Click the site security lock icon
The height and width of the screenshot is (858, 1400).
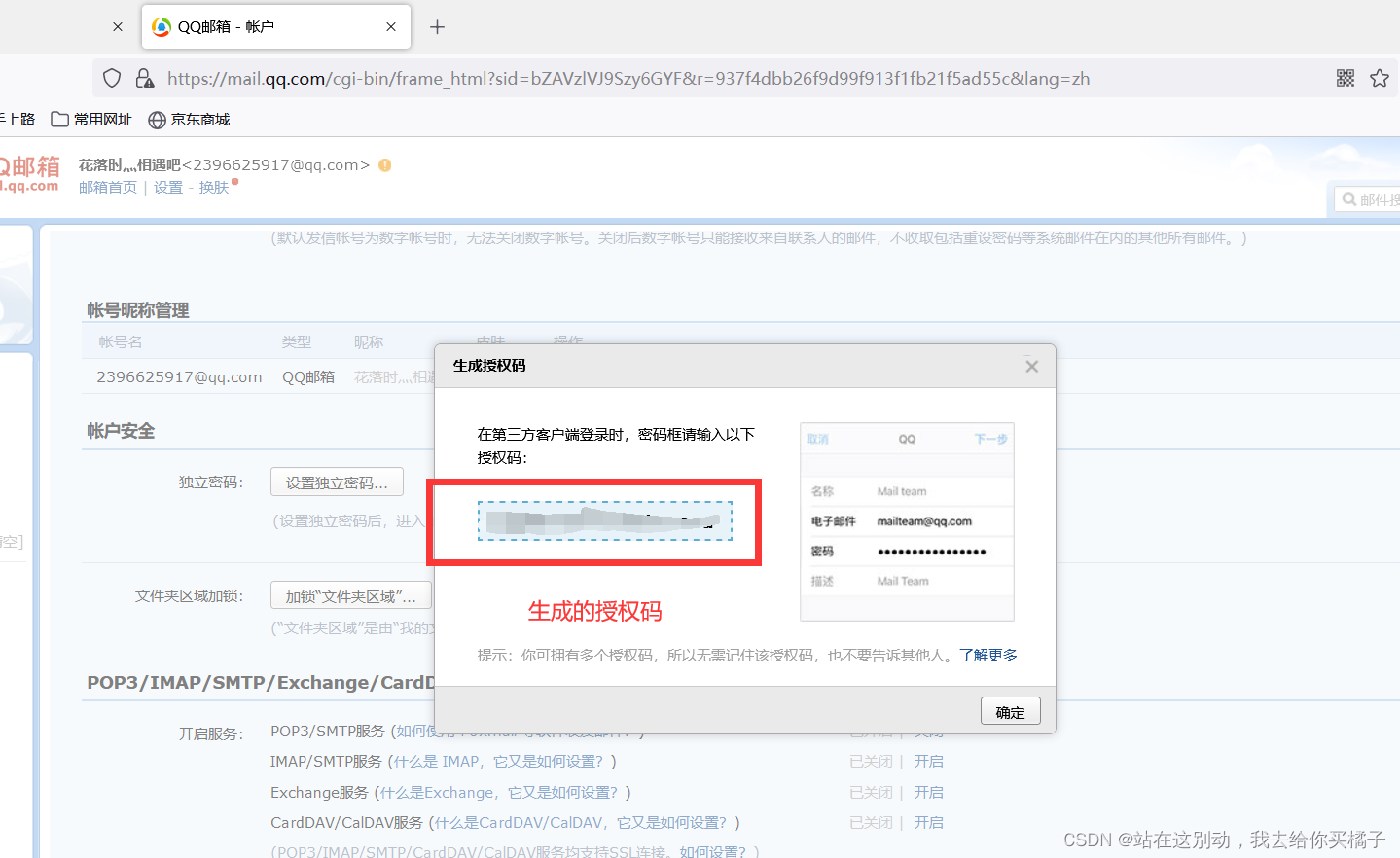(145, 77)
